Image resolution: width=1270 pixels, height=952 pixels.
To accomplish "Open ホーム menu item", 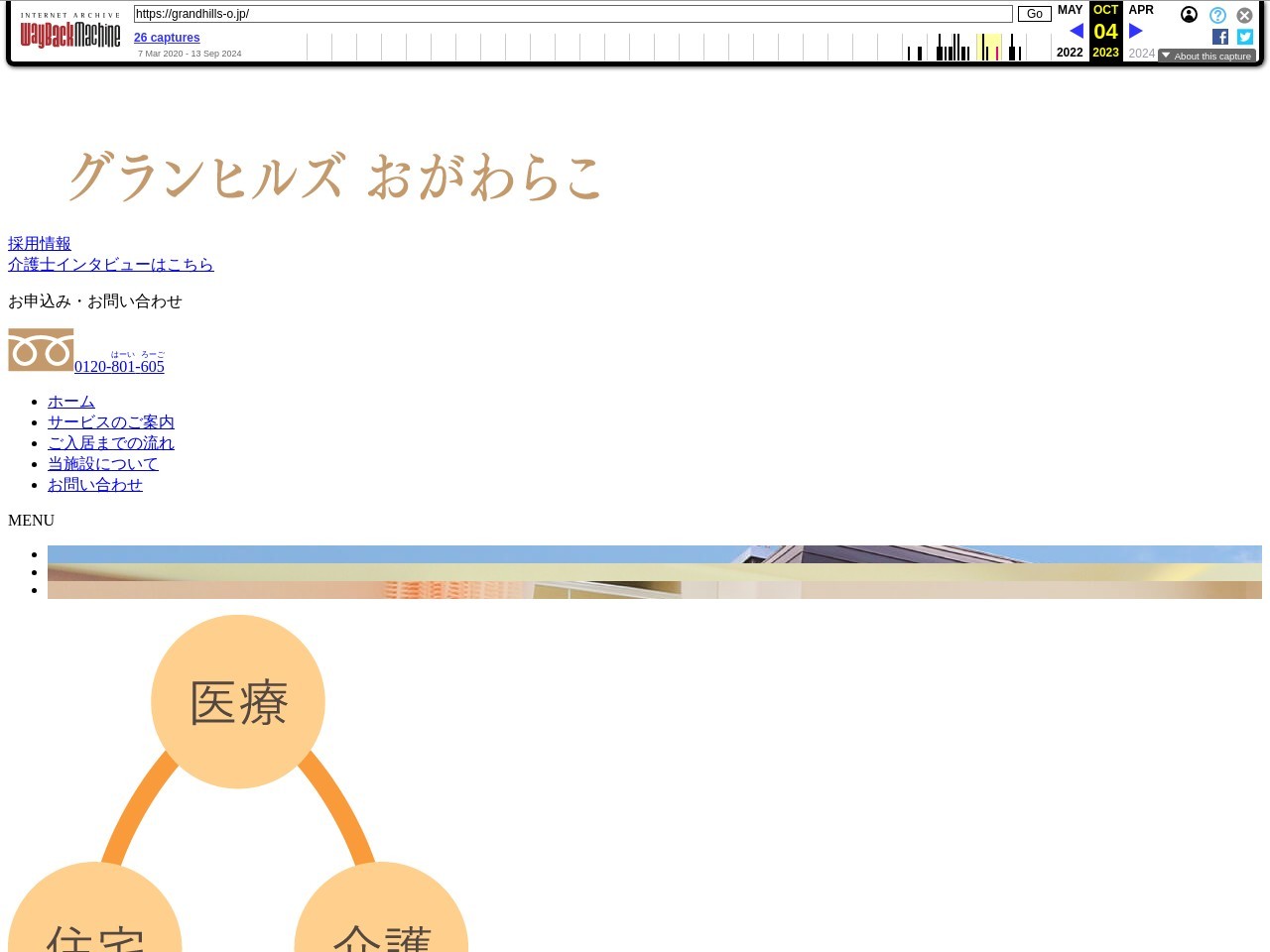I will (x=71, y=401).
